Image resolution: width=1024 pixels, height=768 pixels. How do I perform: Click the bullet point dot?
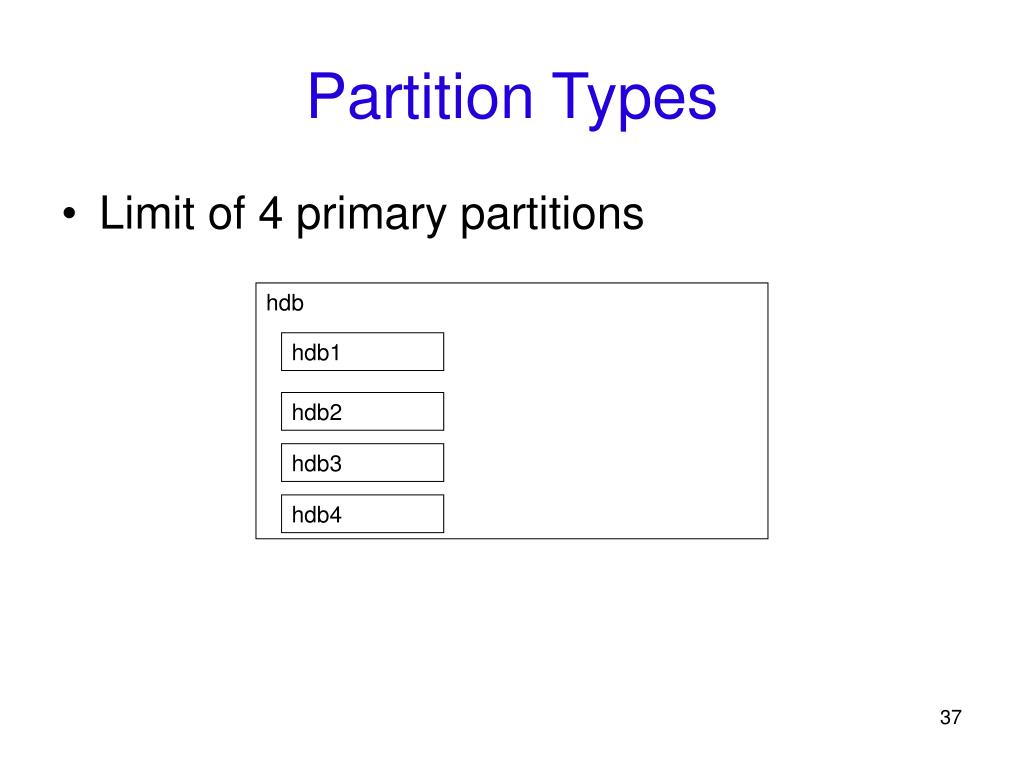70,214
